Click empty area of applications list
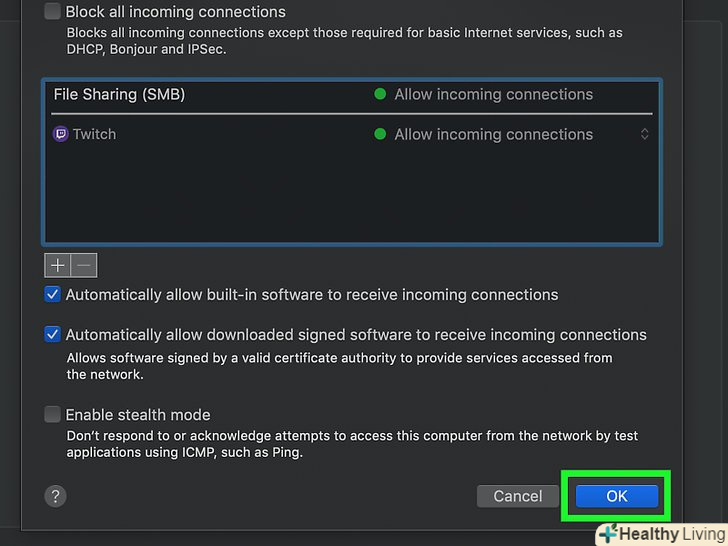Image resolution: width=728 pixels, height=546 pixels. pyautogui.click(x=350, y=200)
